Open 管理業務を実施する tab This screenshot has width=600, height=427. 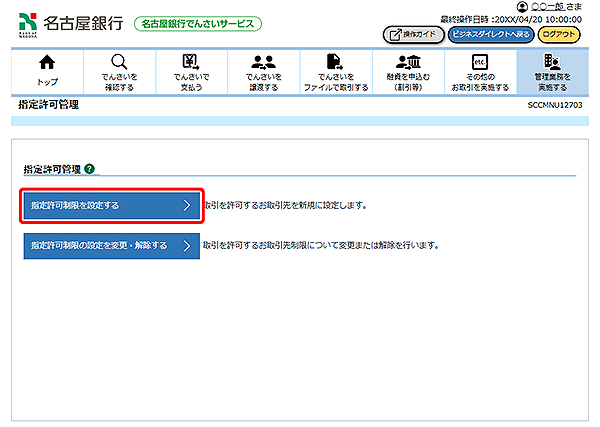[551, 70]
